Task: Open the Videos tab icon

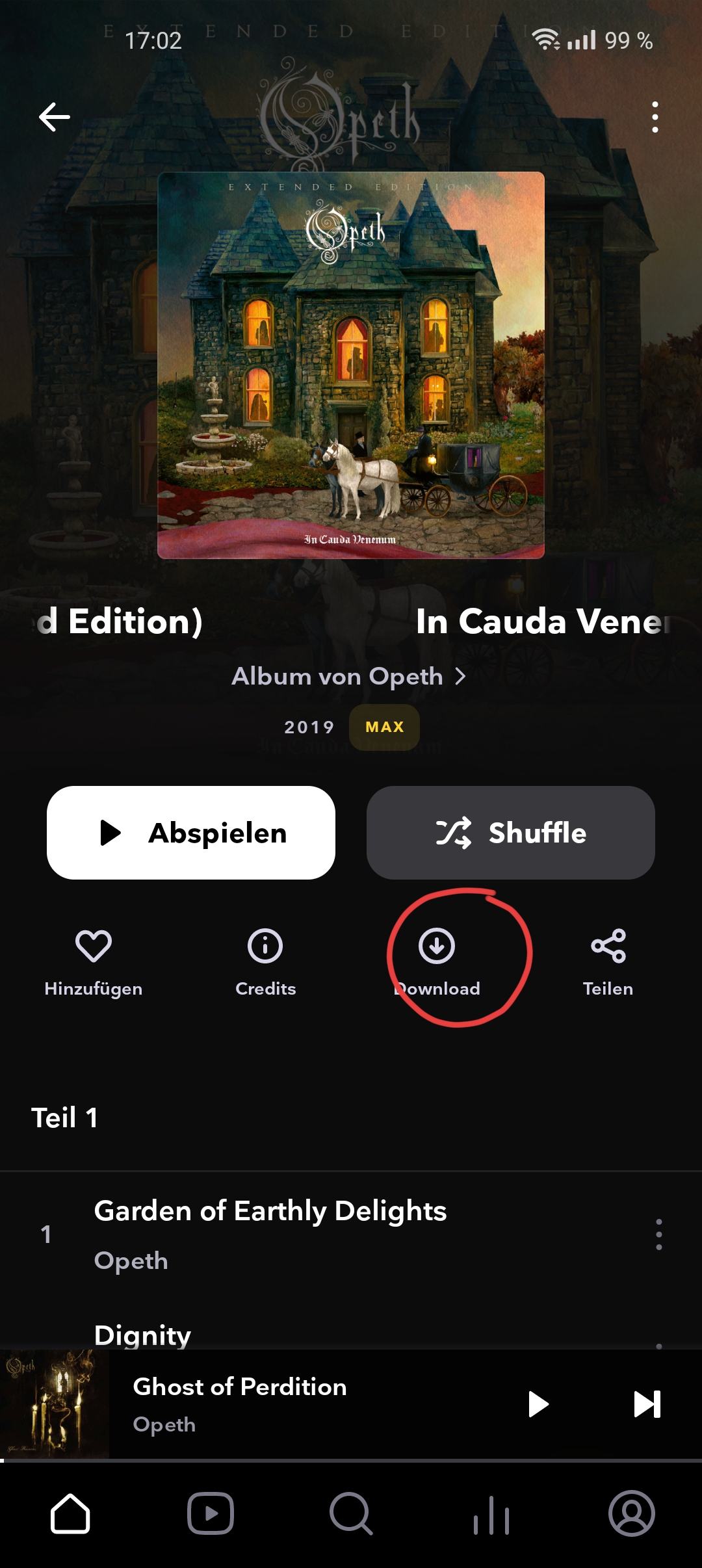Action: pyautogui.click(x=211, y=1513)
